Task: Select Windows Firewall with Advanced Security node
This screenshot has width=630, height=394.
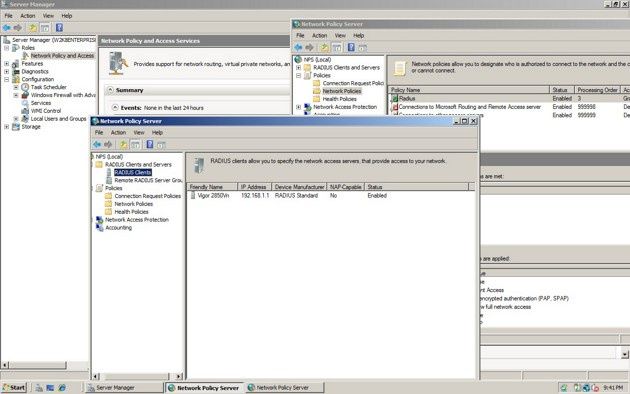Action: pyautogui.click(x=63, y=95)
